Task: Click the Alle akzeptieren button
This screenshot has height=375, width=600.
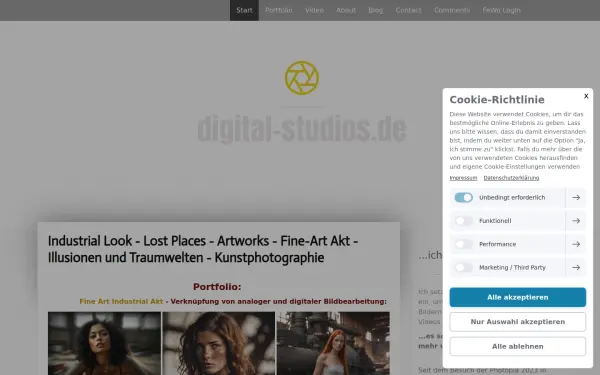Action: 517,297
